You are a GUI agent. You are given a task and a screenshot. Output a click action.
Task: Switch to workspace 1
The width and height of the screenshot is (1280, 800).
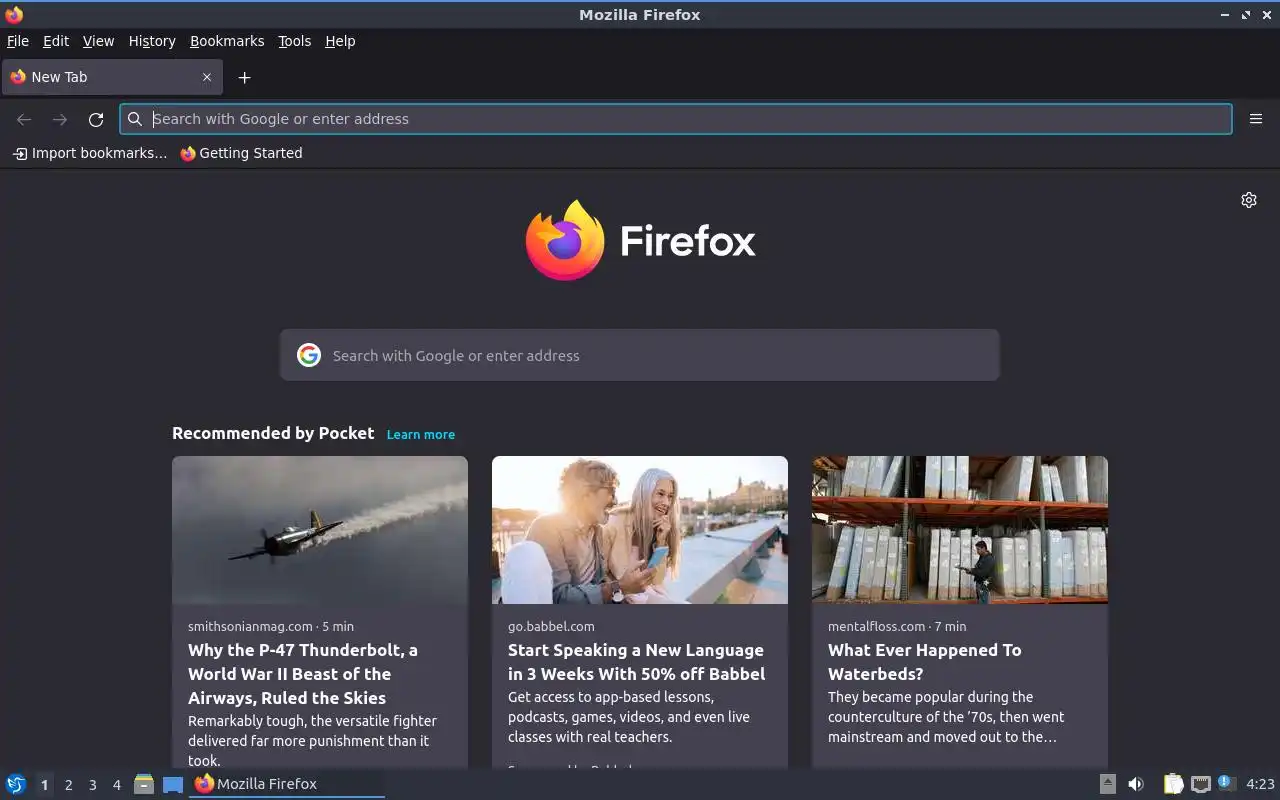[x=44, y=785]
